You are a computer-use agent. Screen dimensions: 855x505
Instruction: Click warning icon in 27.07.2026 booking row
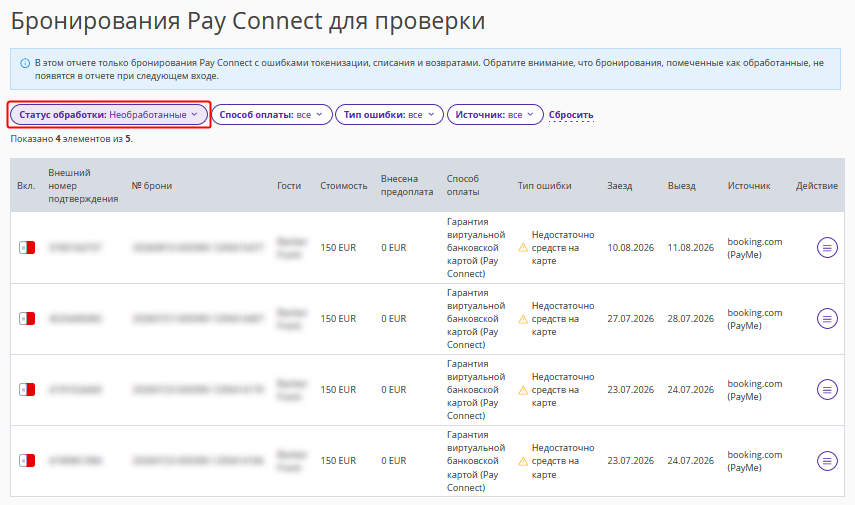pyautogui.click(x=523, y=319)
